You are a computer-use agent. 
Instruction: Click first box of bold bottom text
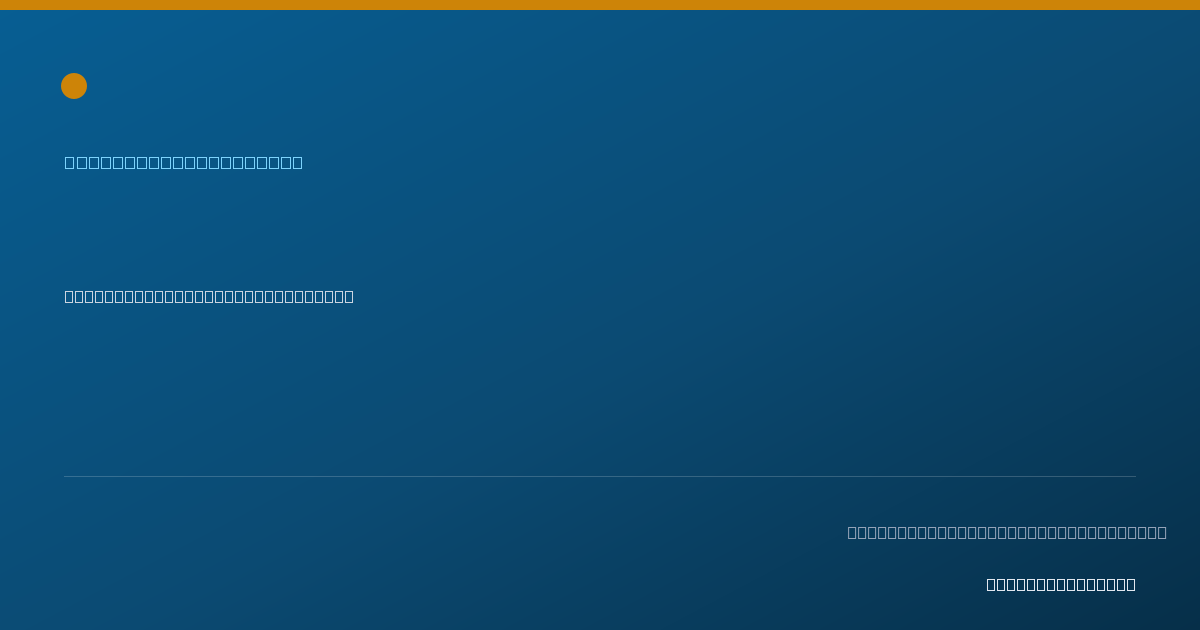coord(992,584)
